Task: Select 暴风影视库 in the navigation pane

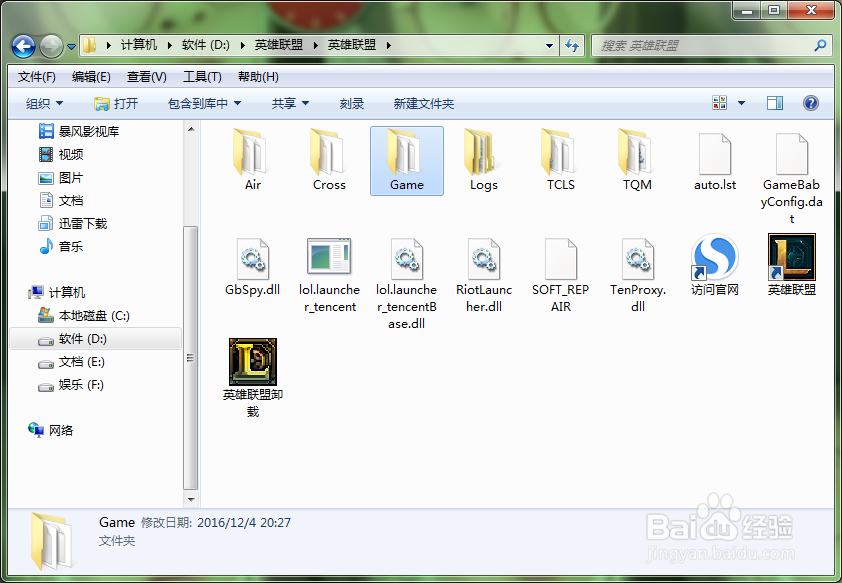Action: (x=79, y=132)
